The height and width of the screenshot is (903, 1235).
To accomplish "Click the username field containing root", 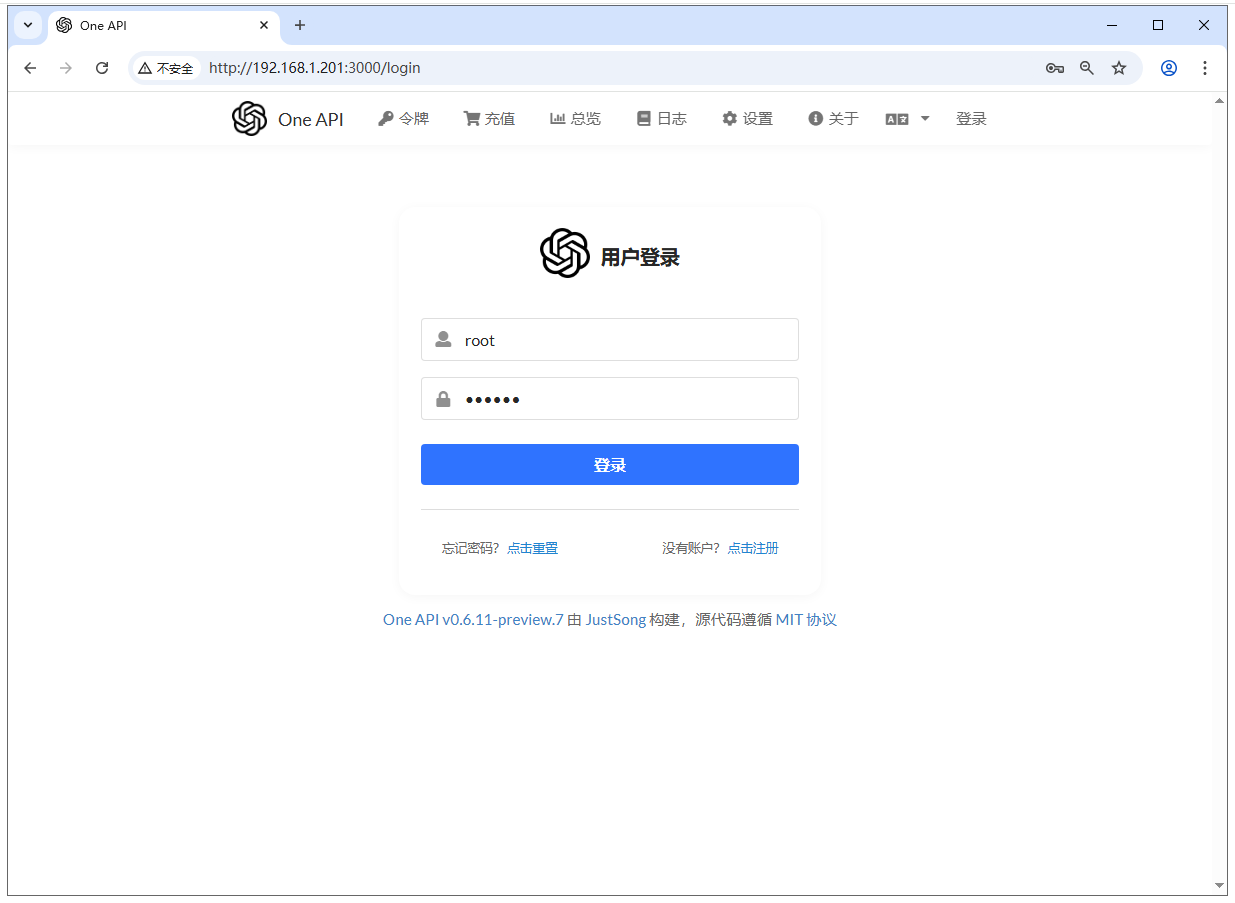I will 610,340.
